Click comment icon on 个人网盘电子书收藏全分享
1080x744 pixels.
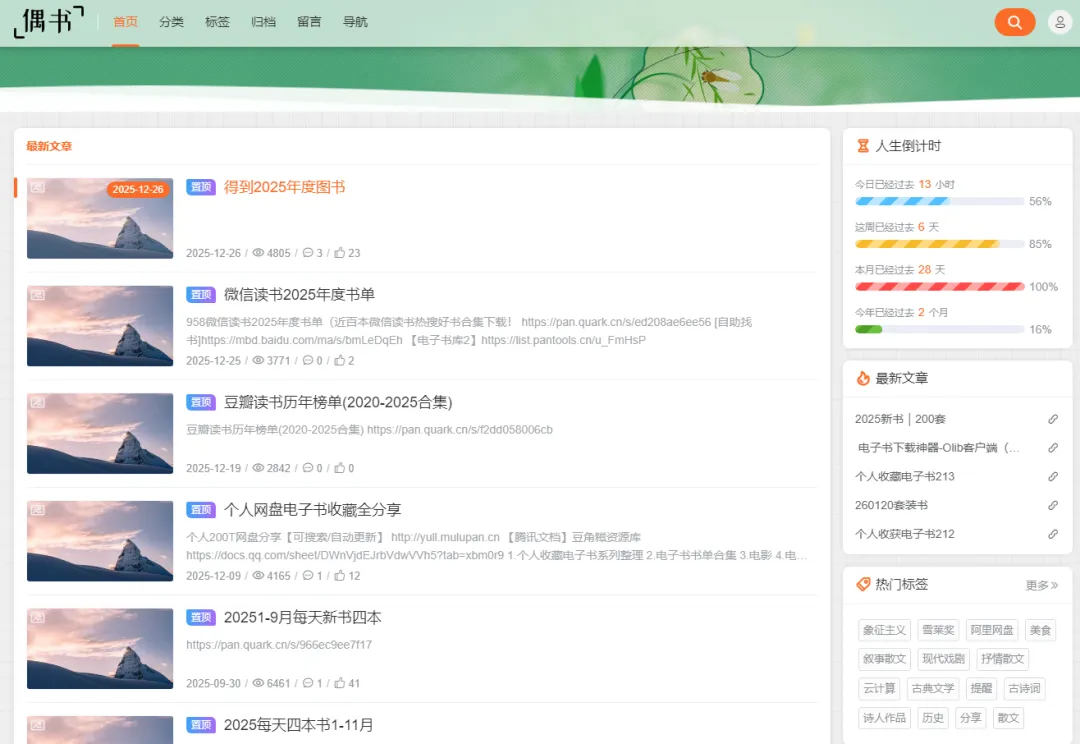[x=308, y=575]
